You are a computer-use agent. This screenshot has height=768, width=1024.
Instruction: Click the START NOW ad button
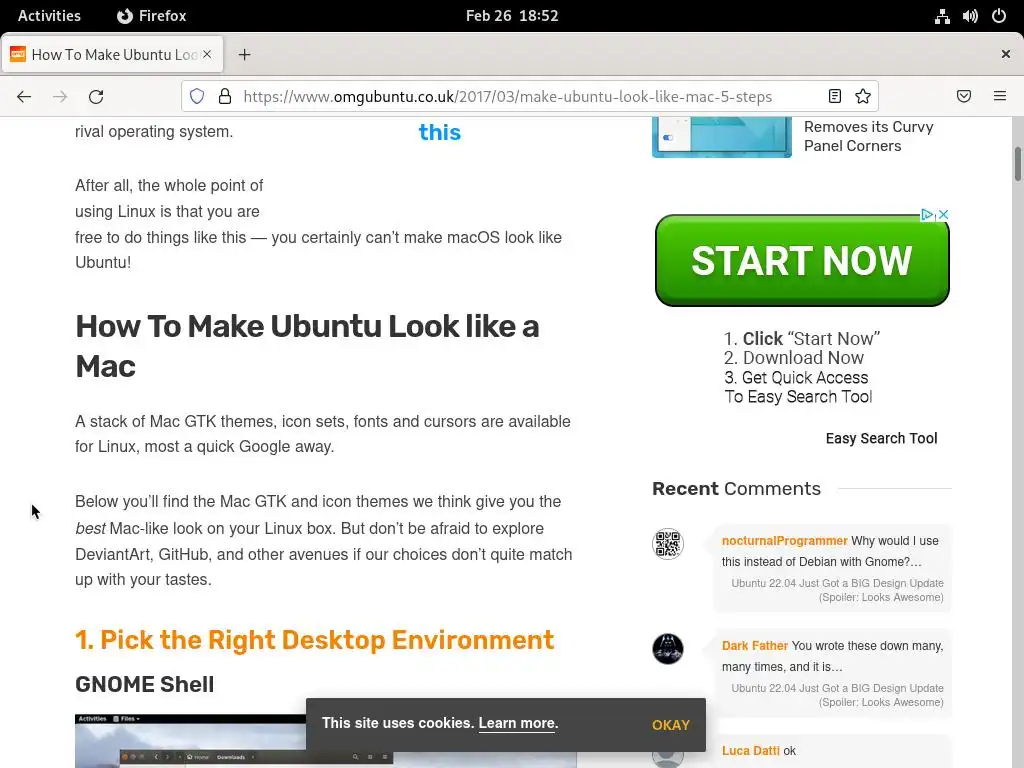[802, 261]
